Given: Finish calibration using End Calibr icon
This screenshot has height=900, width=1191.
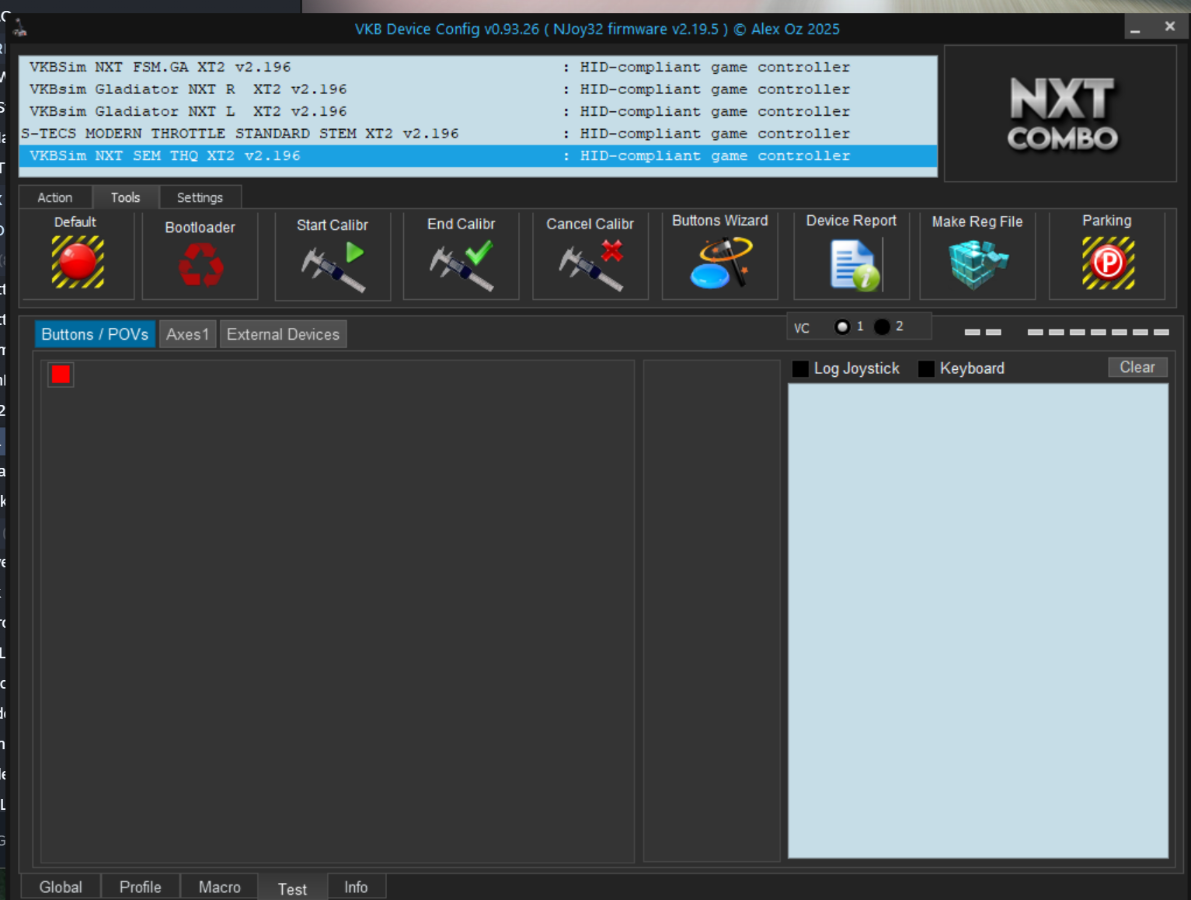Looking at the screenshot, I should (x=461, y=265).
